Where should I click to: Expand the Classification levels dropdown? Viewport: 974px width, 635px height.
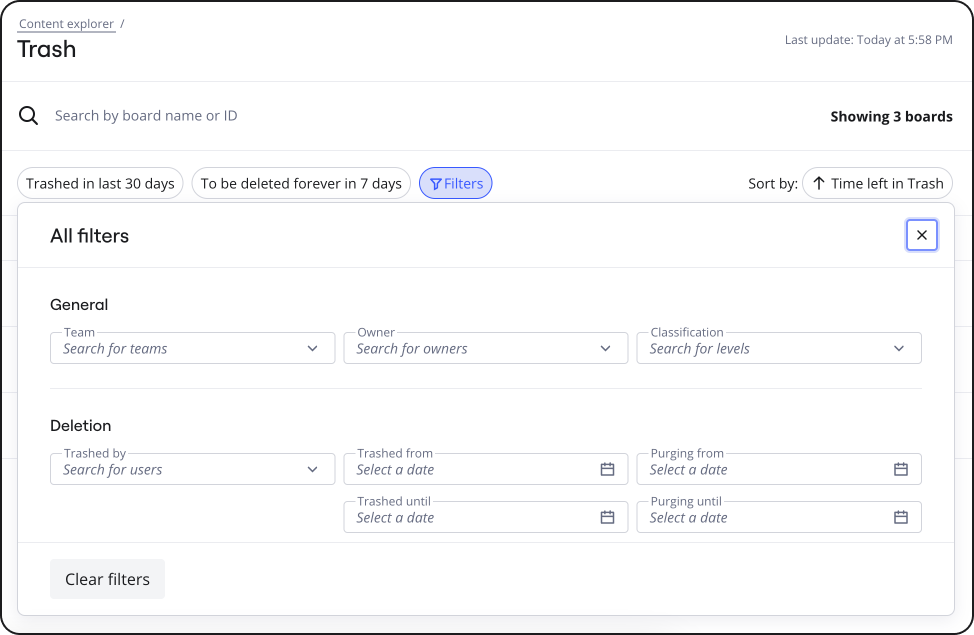[898, 349]
